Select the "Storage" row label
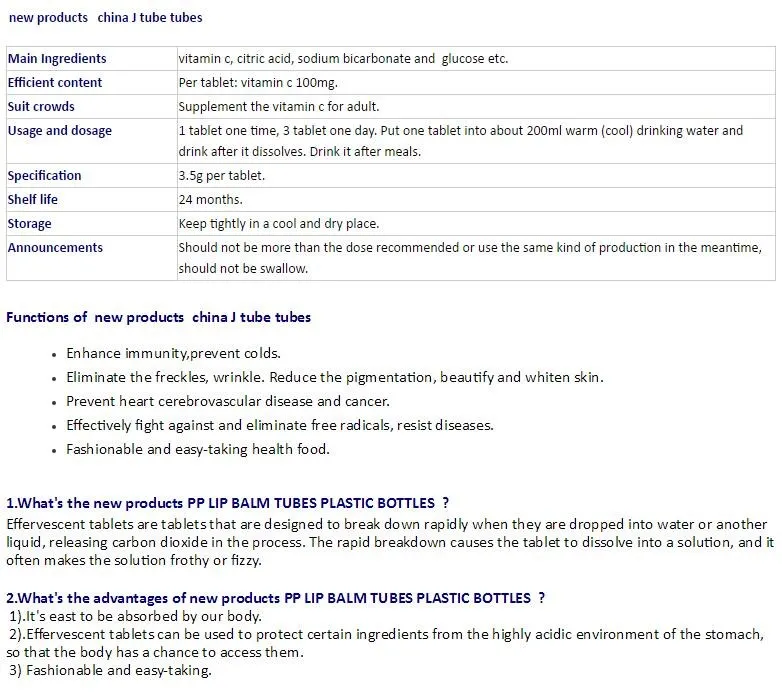This screenshot has height=697, width=782. (30, 224)
